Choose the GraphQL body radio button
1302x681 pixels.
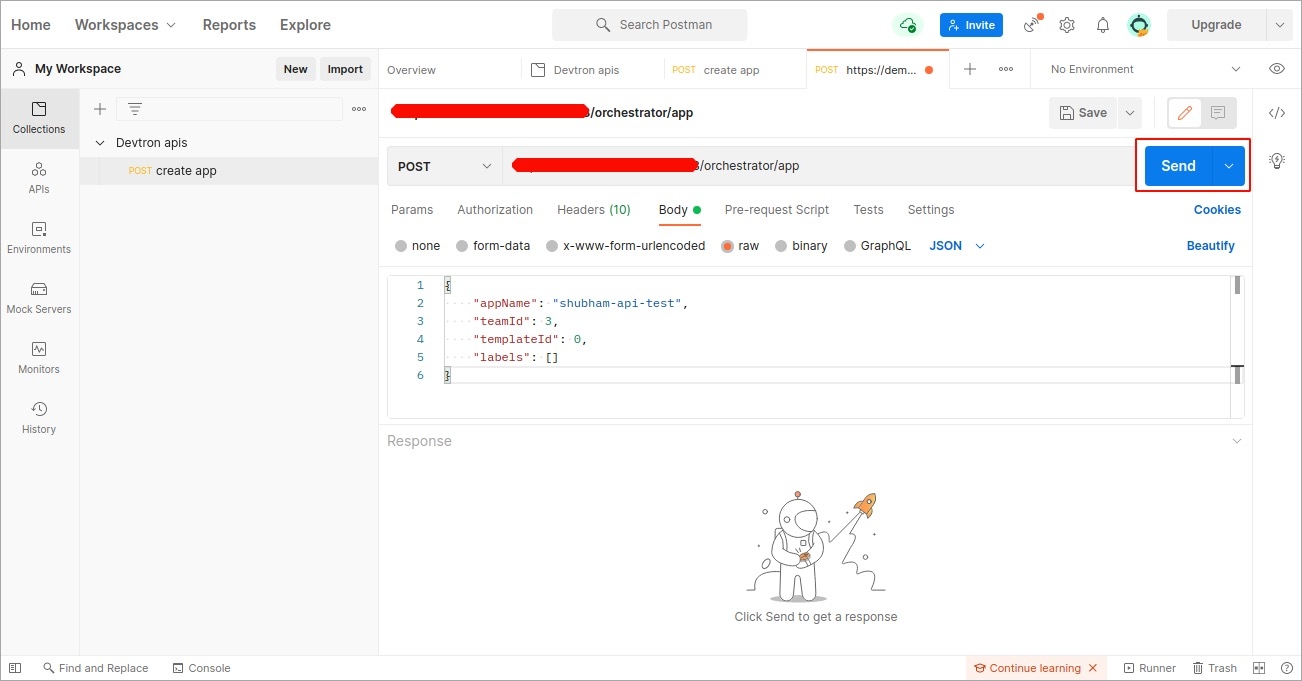(x=850, y=246)
